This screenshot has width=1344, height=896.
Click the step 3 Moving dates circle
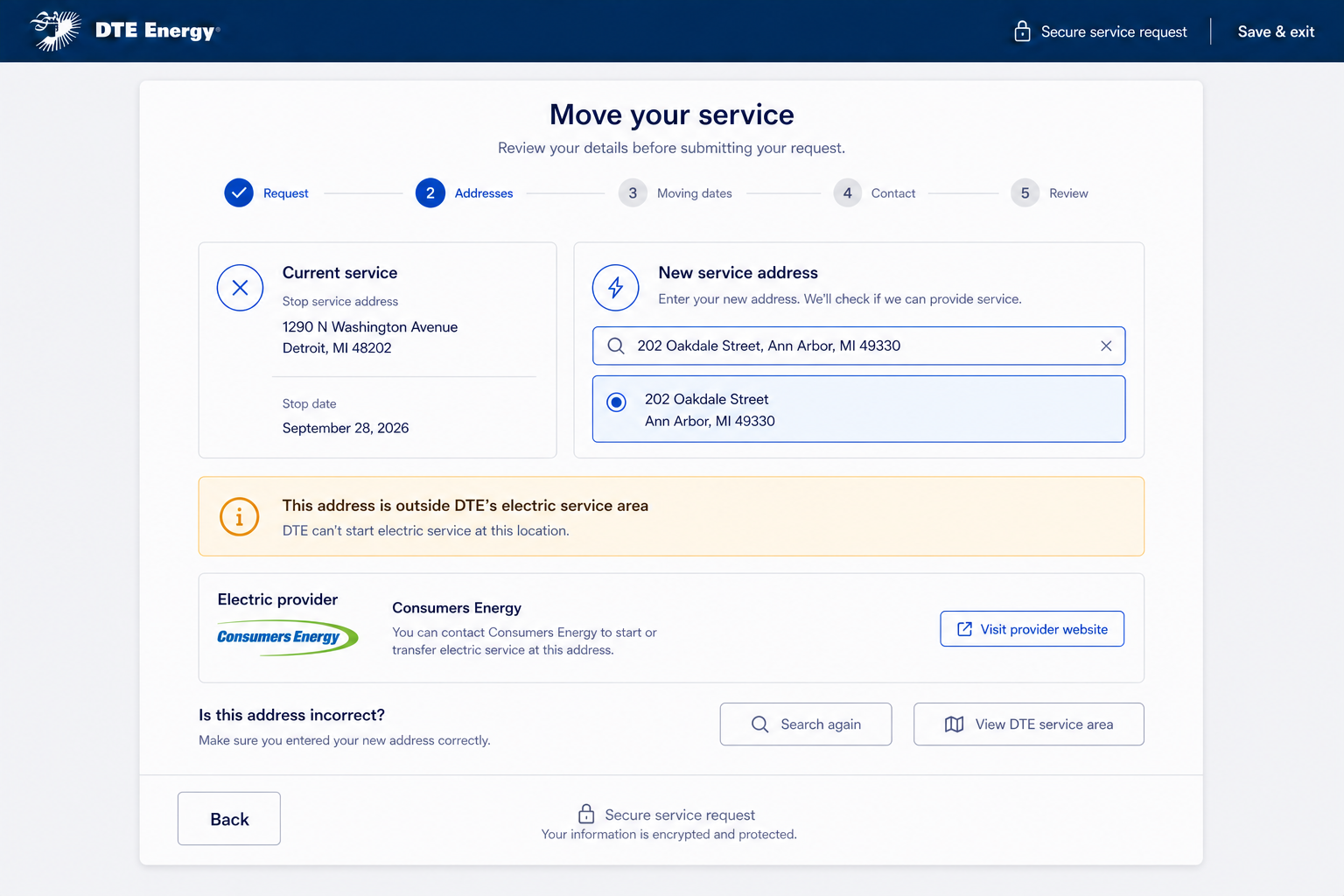coord(633,192)
